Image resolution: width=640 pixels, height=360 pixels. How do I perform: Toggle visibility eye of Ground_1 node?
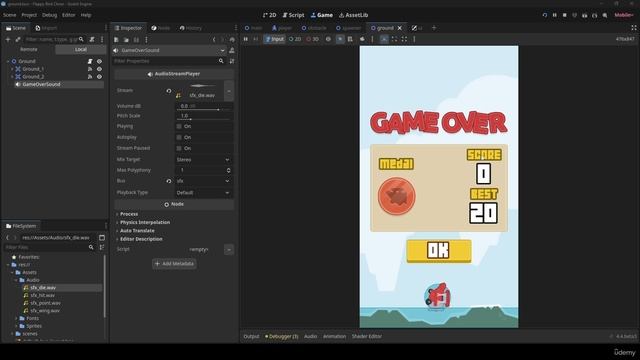tap(99, 69)
